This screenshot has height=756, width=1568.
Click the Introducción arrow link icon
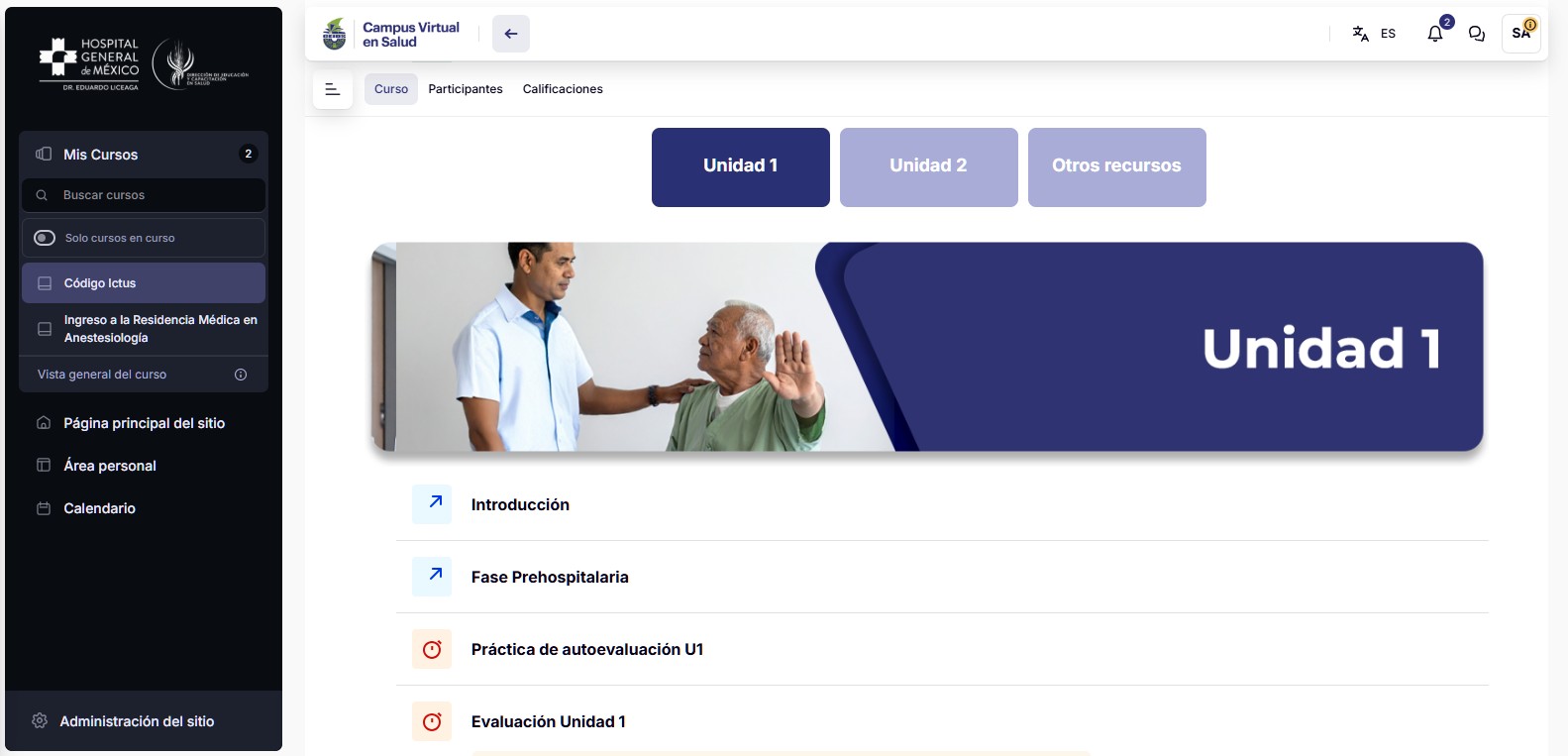[432, 504]
